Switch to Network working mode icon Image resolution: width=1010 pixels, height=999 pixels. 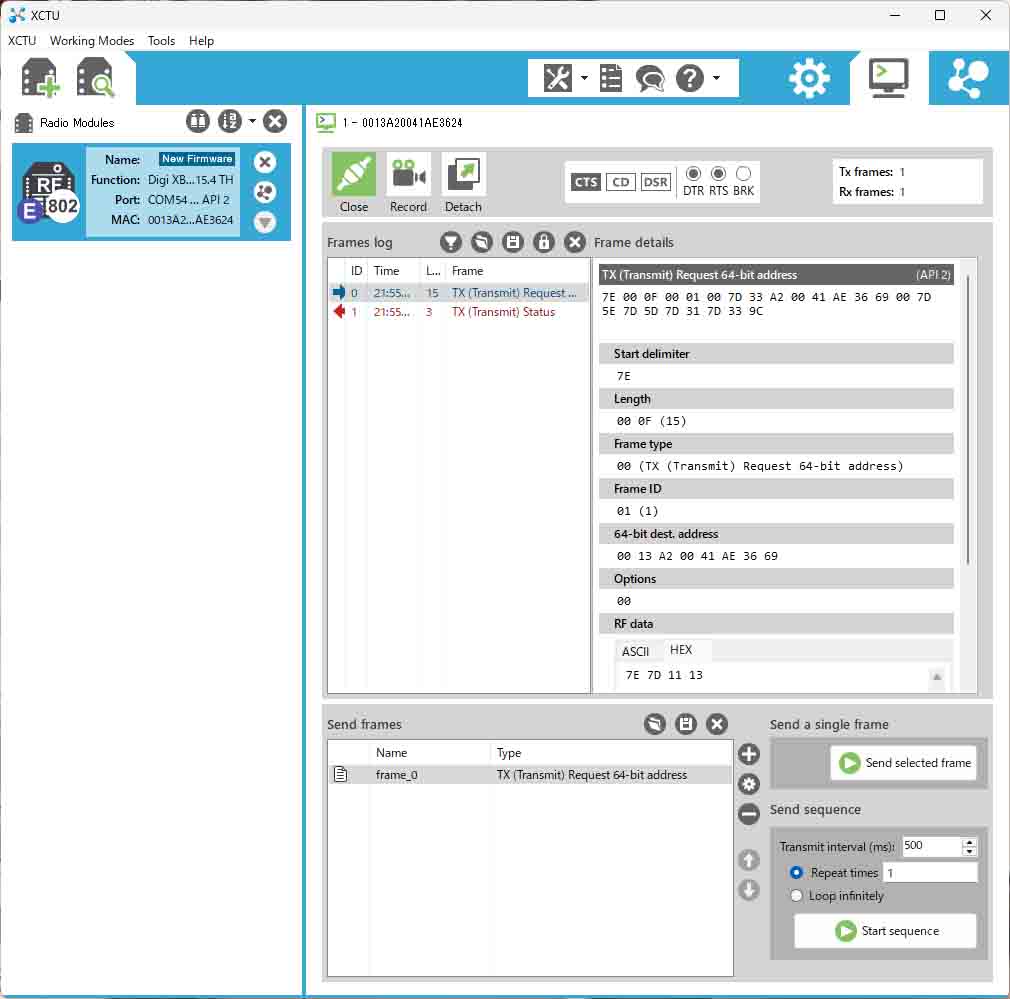968,78
